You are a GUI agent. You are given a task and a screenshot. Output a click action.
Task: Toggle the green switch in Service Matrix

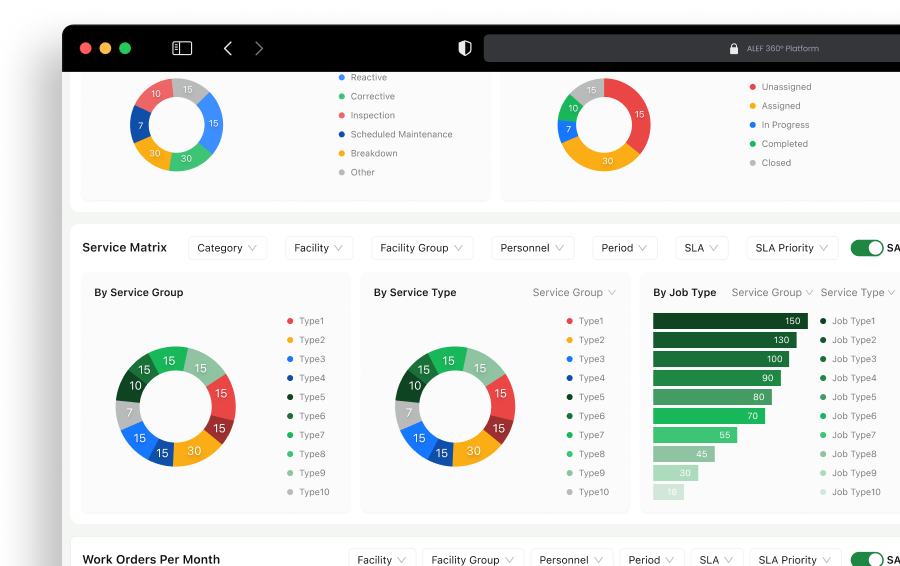tap(867, 248)
